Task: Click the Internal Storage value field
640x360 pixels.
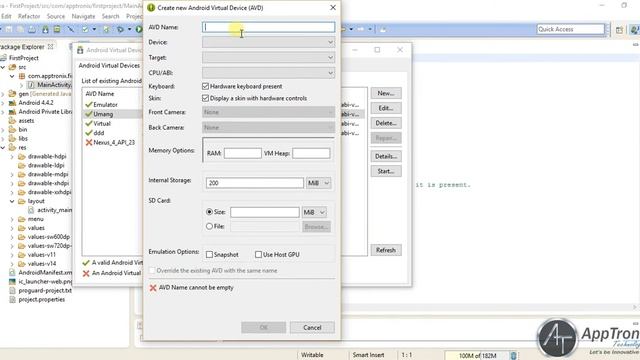Action: click(x=255, y=183)
